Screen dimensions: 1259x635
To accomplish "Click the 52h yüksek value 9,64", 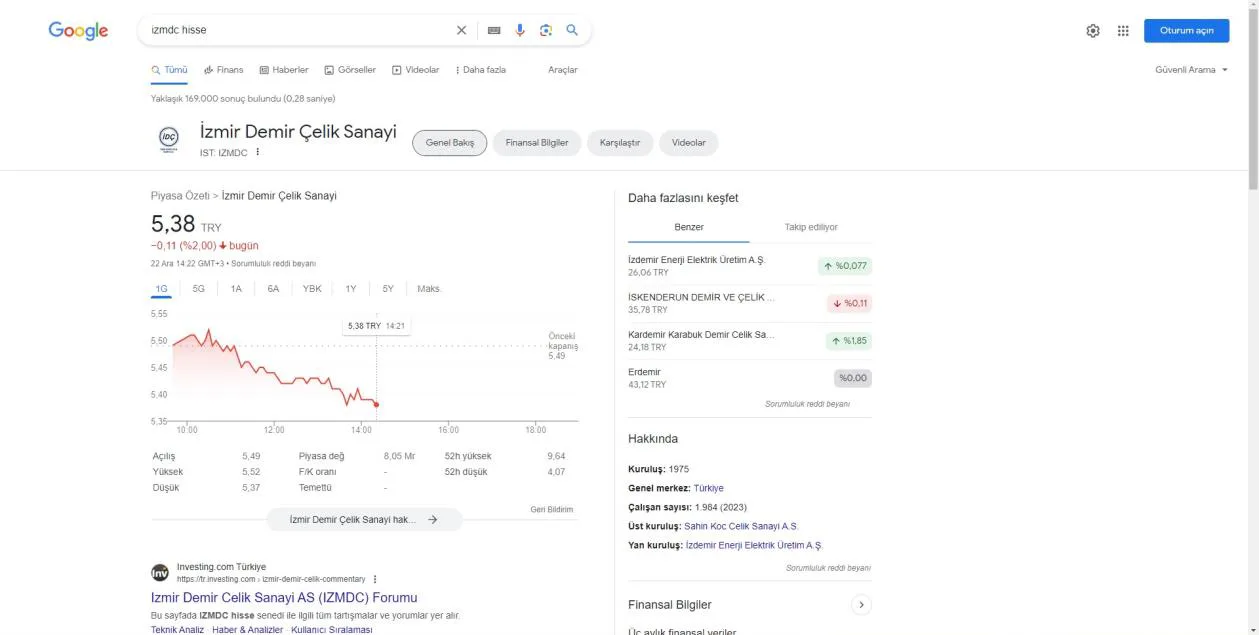I will pos(556,456).
